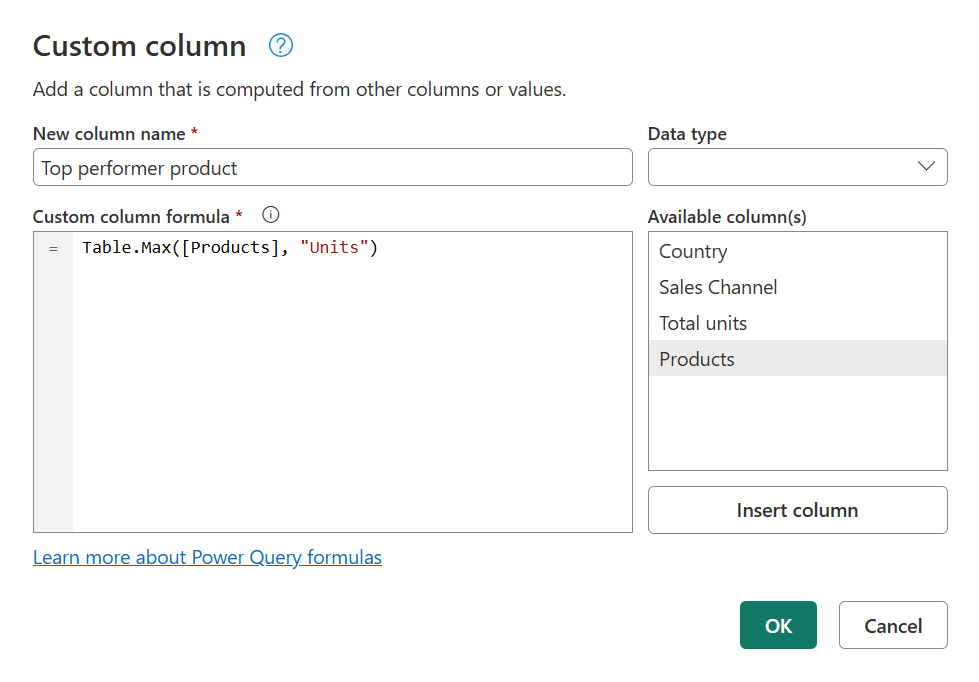The width and height of the screenshot is (979, 682).
Task: Click the required asterisk on column name
Action: click(x=195, y=131)
